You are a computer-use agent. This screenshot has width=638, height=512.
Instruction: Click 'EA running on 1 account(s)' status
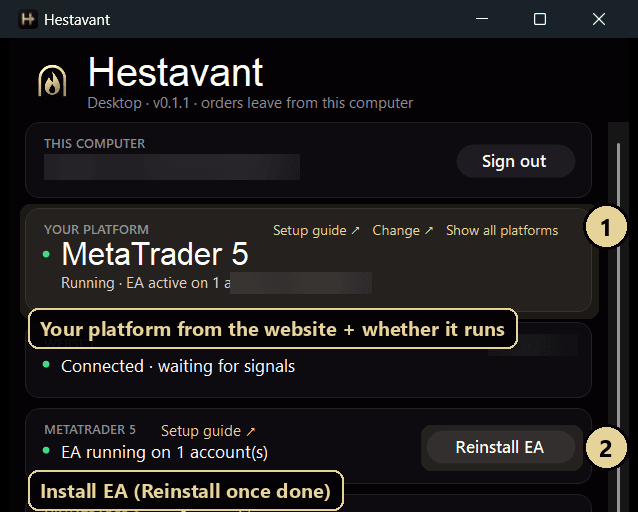[164, 452]
